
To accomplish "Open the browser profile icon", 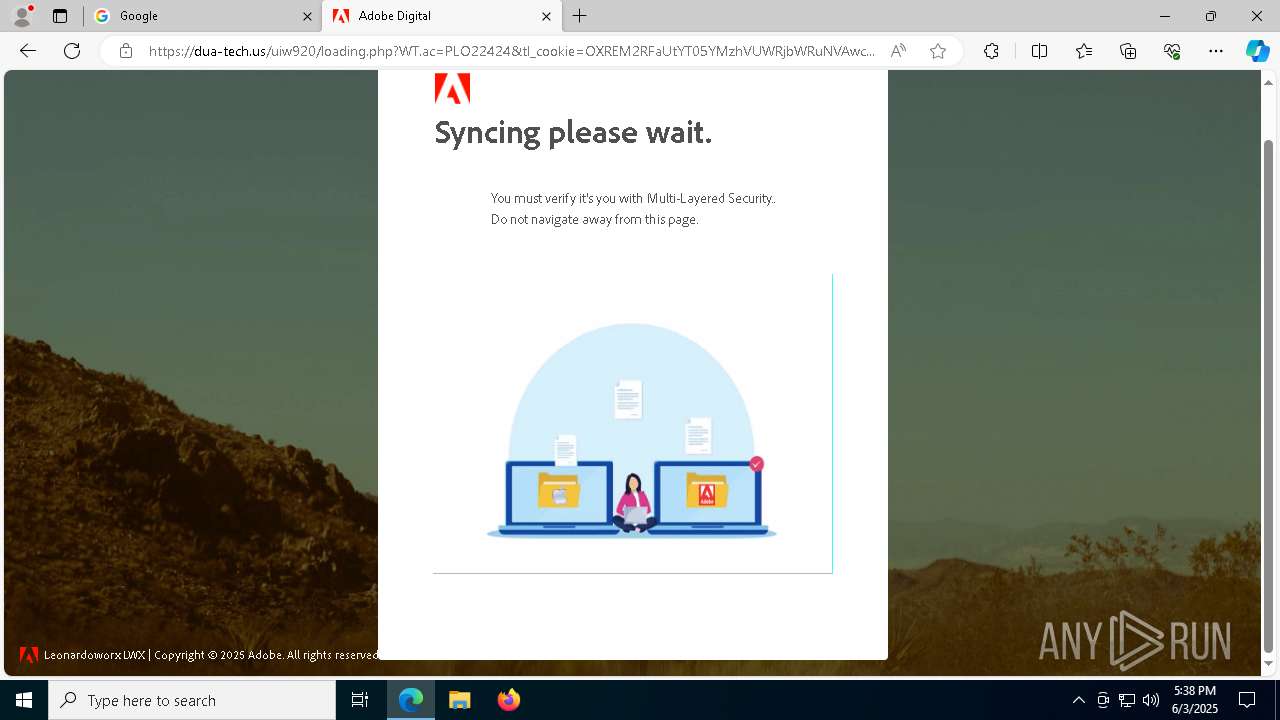I will [x=22, y=16].
